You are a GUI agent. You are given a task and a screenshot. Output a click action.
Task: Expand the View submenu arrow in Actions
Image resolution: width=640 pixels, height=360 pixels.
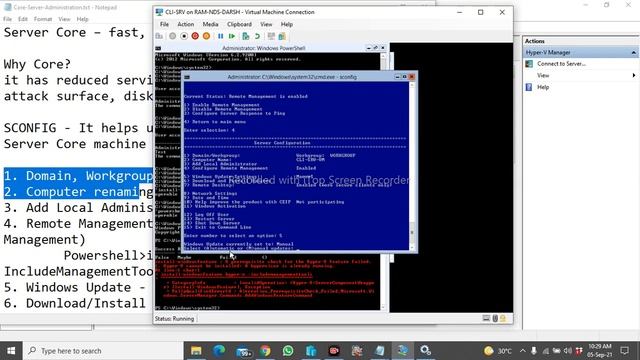pyautogui.click(x=634, y=75)
